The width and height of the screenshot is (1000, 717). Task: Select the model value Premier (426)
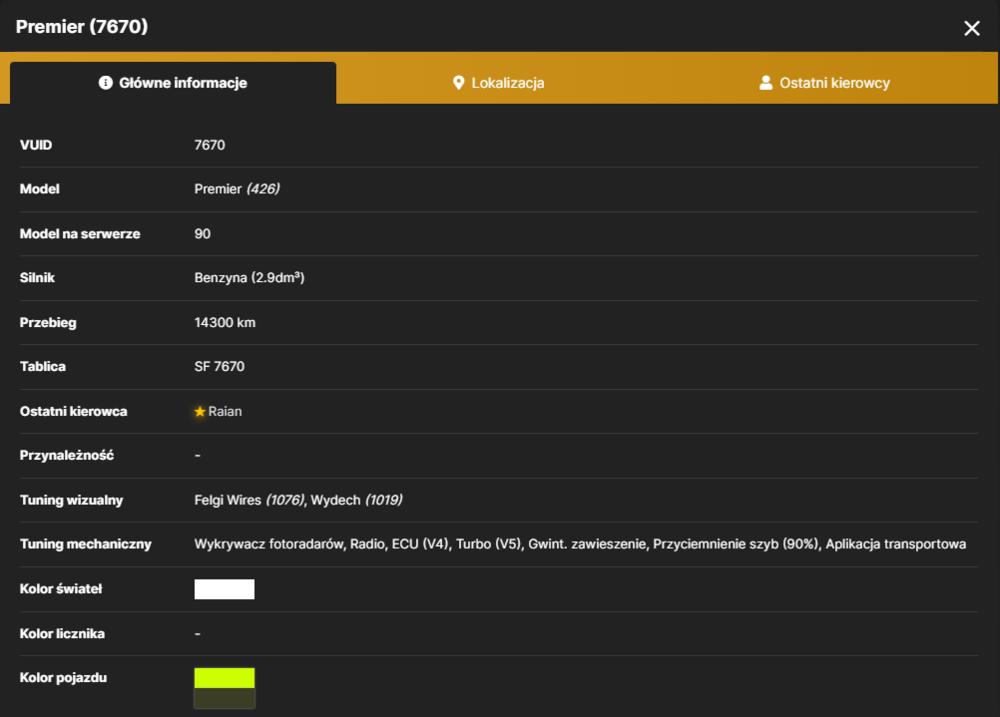click(237, 189)
